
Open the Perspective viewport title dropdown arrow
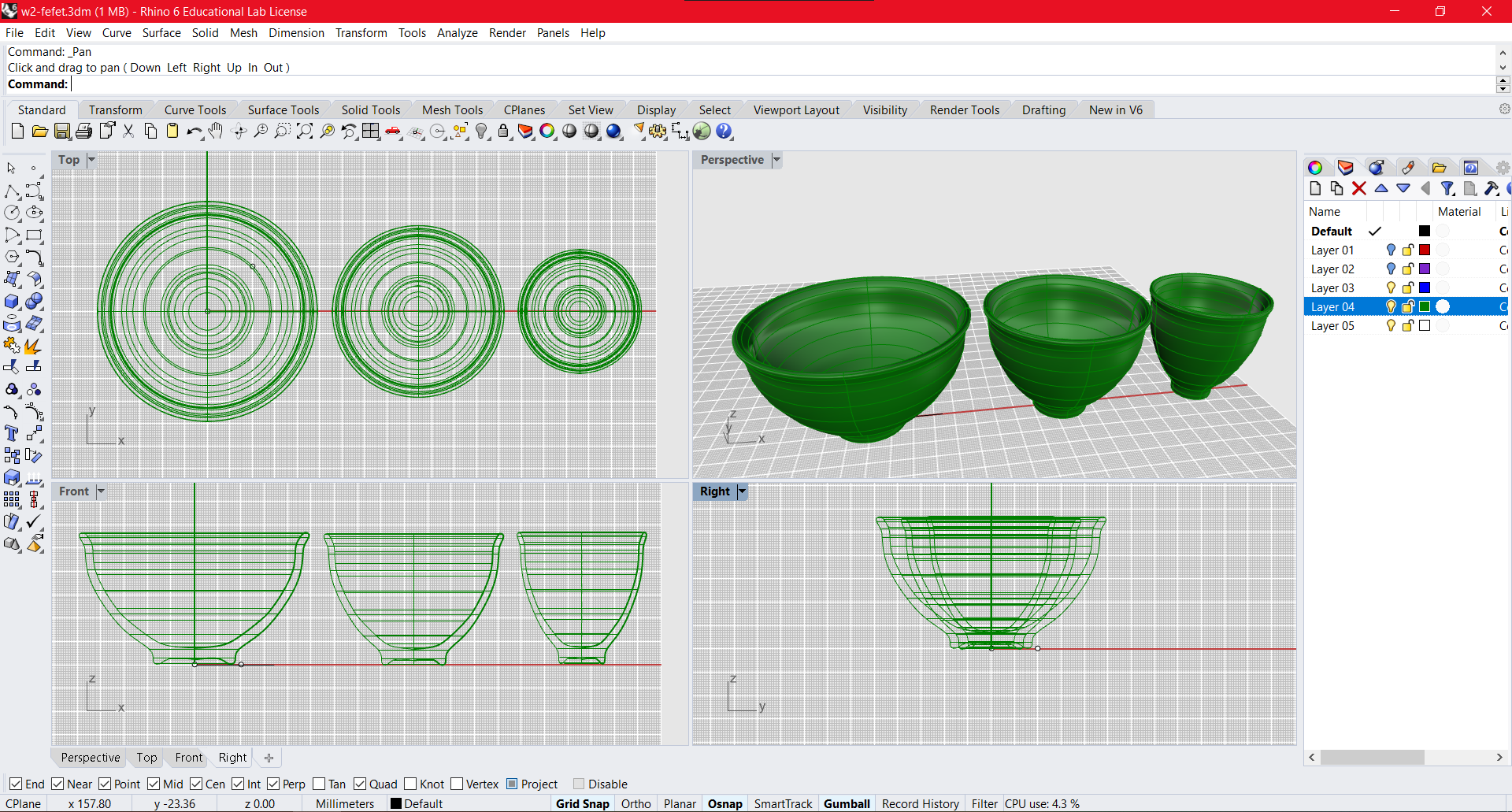click(776, 160)
